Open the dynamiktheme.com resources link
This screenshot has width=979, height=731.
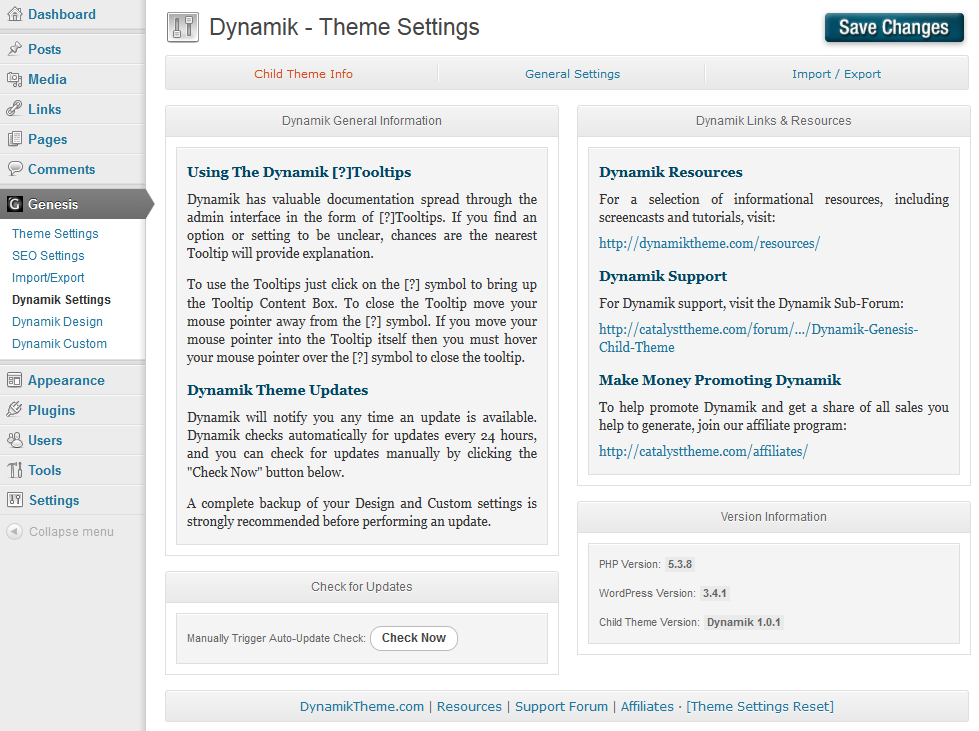709,243
